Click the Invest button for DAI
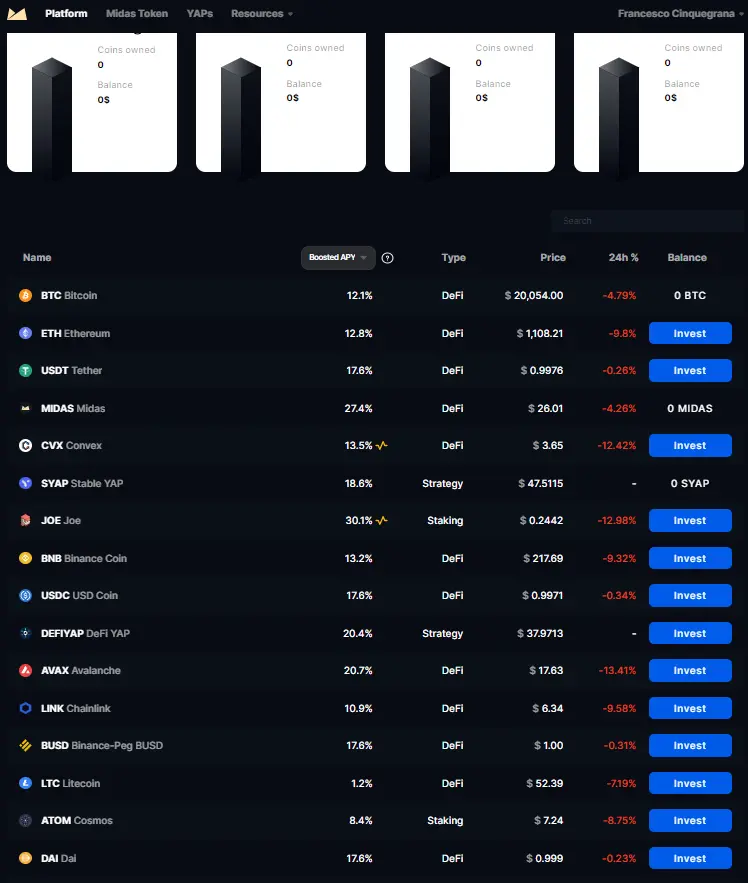Screen dimensions: 748x883 [x=690, y=858]
